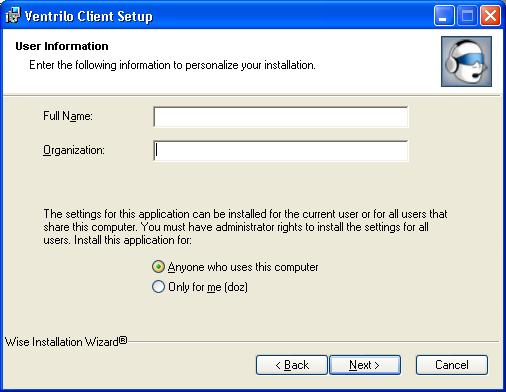This screenshot has height=392, width=506.
Task: Click the Ventrilo headset logo image
Action: point(466,62)
